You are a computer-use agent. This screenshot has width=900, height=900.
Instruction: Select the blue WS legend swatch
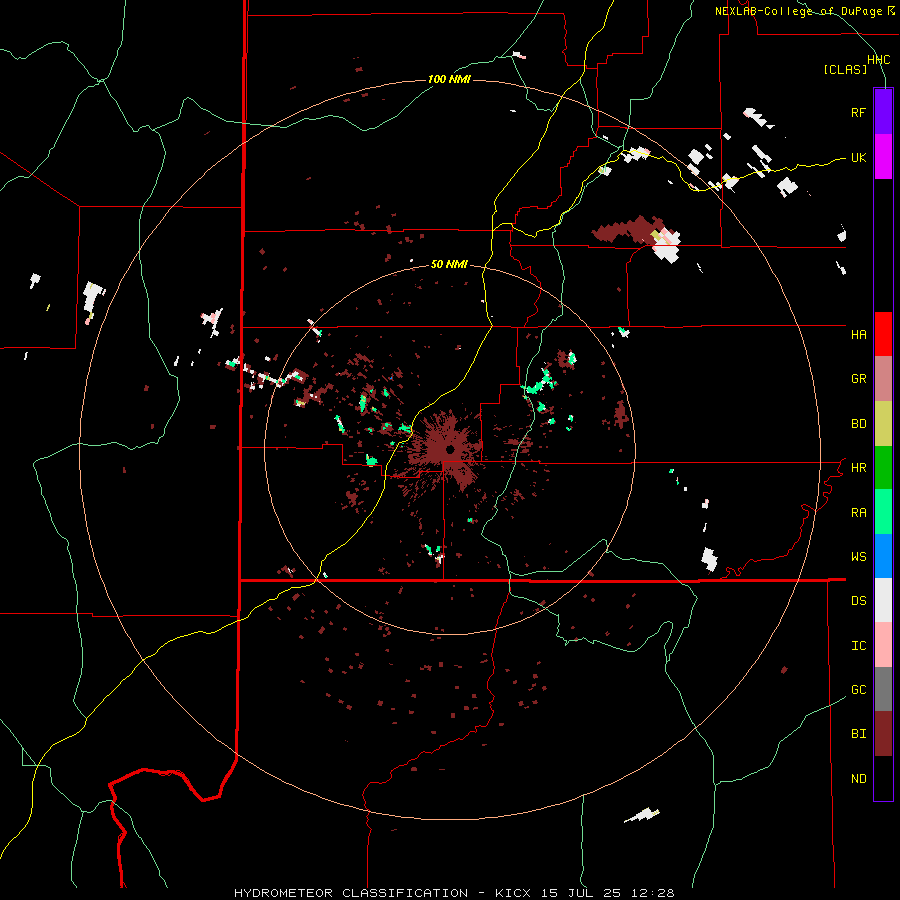883,556
